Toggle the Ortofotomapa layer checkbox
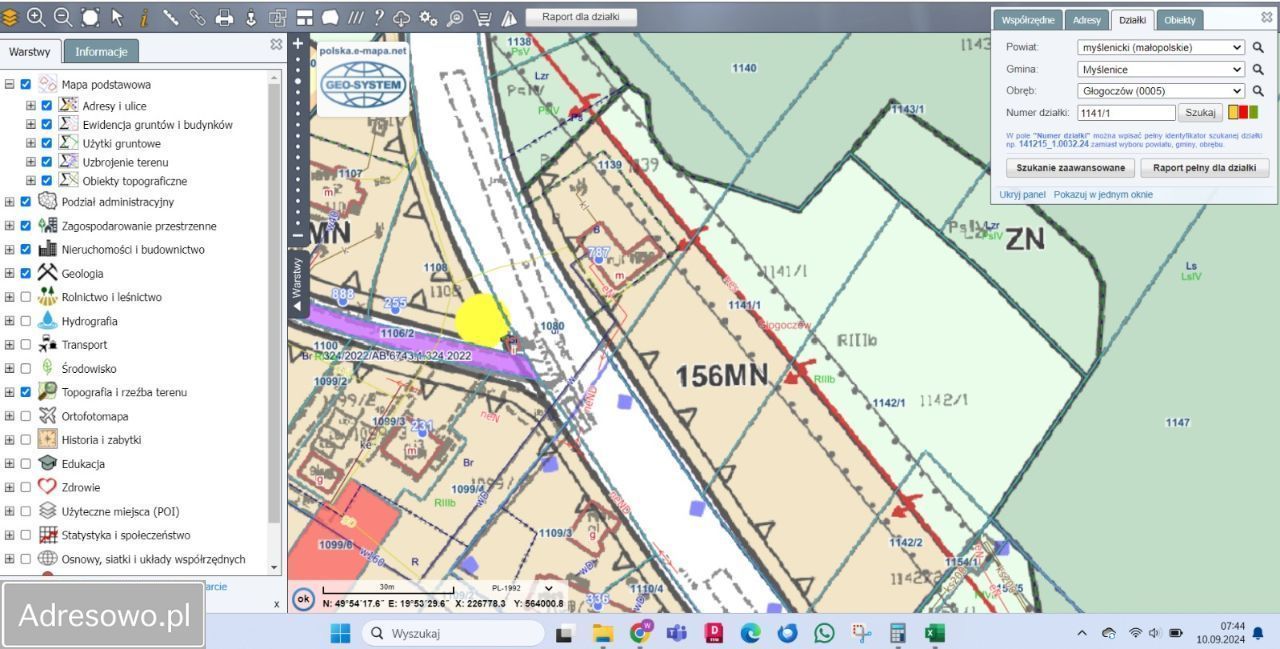 (26, 416)
